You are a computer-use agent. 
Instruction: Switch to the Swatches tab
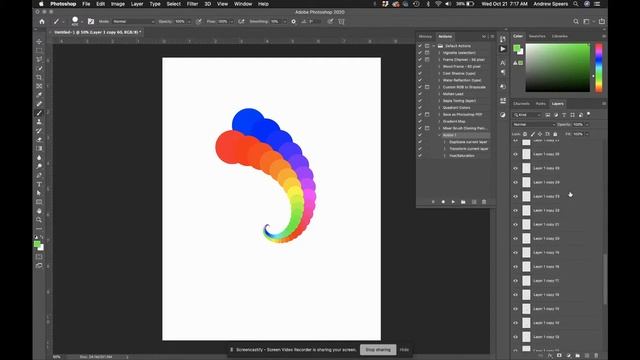[x=537, y=36]
